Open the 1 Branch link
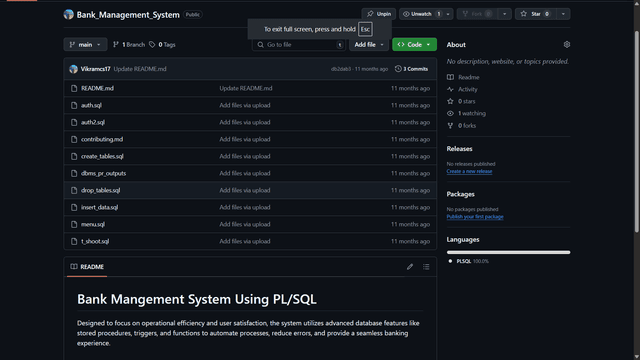640x360 pixels. click(129, 44)
